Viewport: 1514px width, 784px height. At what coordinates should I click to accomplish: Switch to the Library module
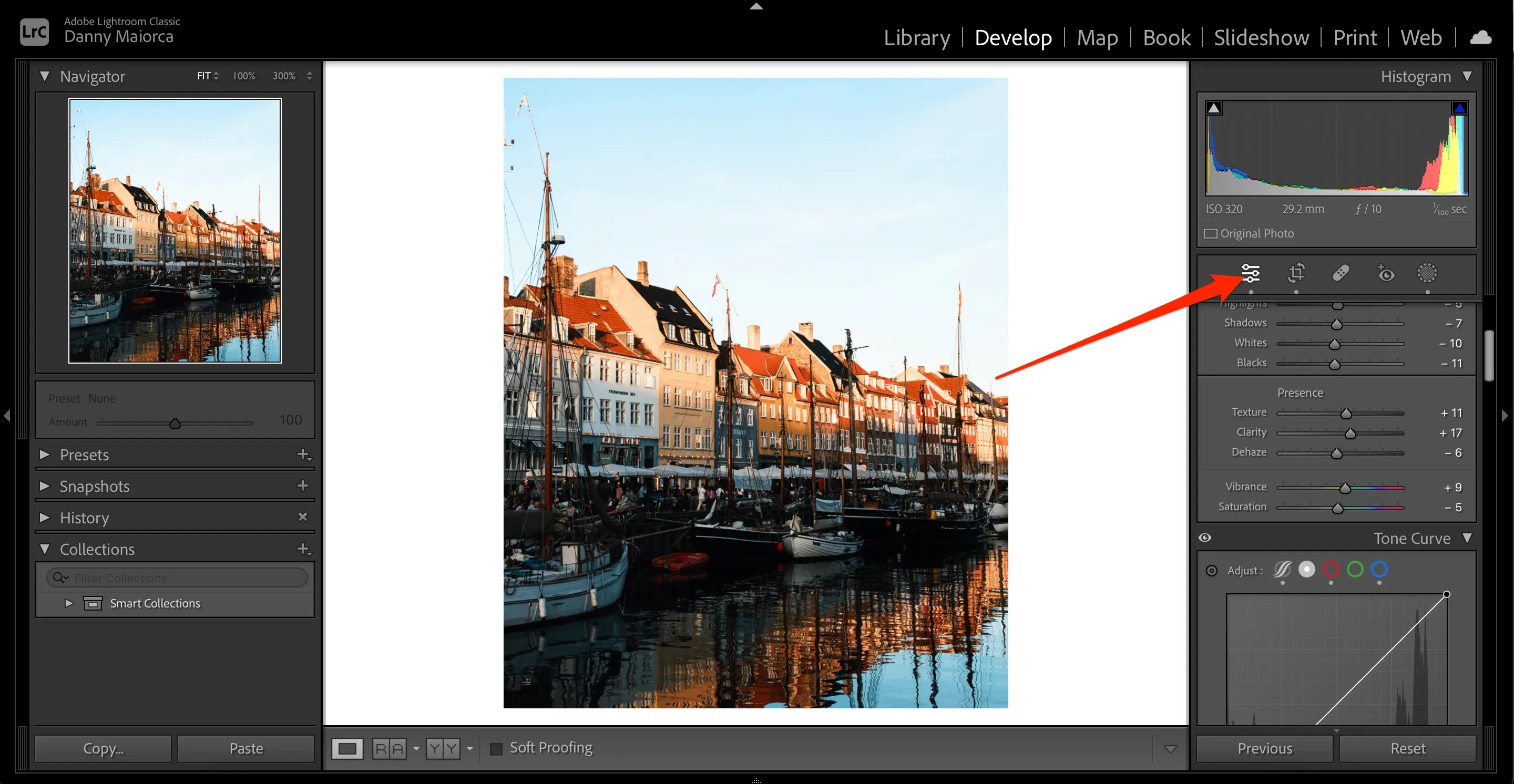pyautogui.click(x=917, y=37)
